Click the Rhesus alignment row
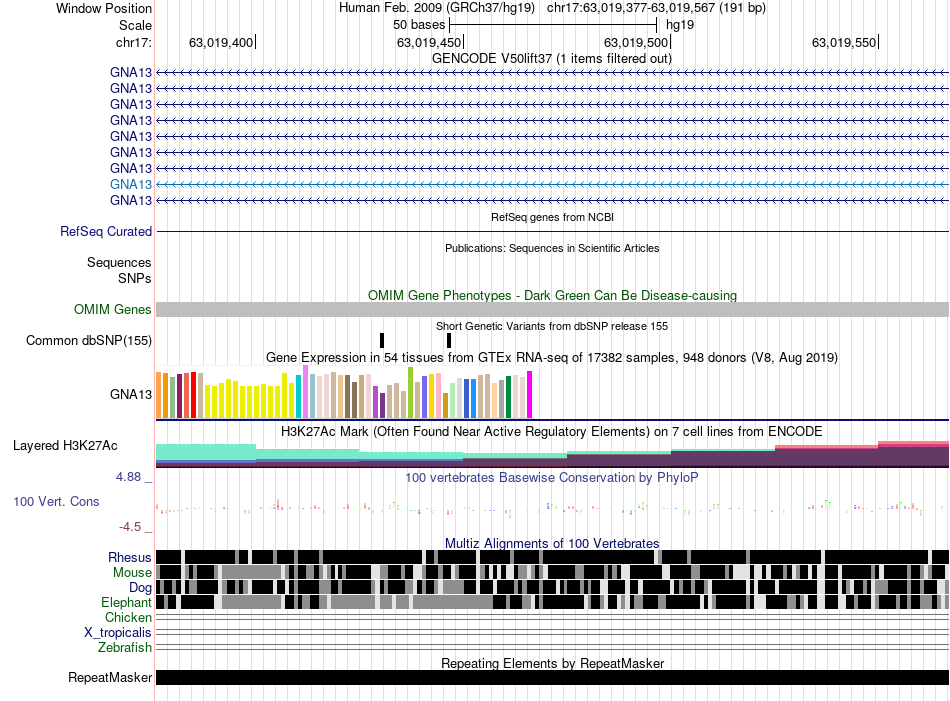950x701 pixels. click(552, 557)
